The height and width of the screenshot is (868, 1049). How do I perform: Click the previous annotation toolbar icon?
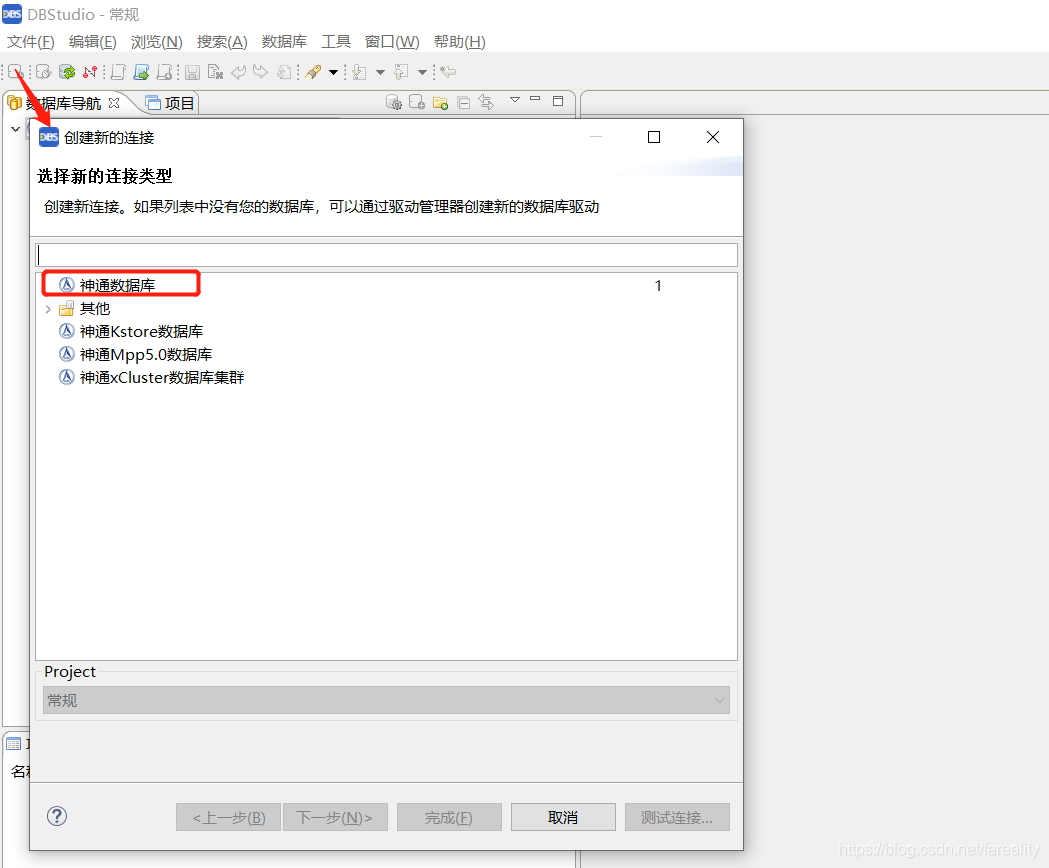tap(401, 72)
